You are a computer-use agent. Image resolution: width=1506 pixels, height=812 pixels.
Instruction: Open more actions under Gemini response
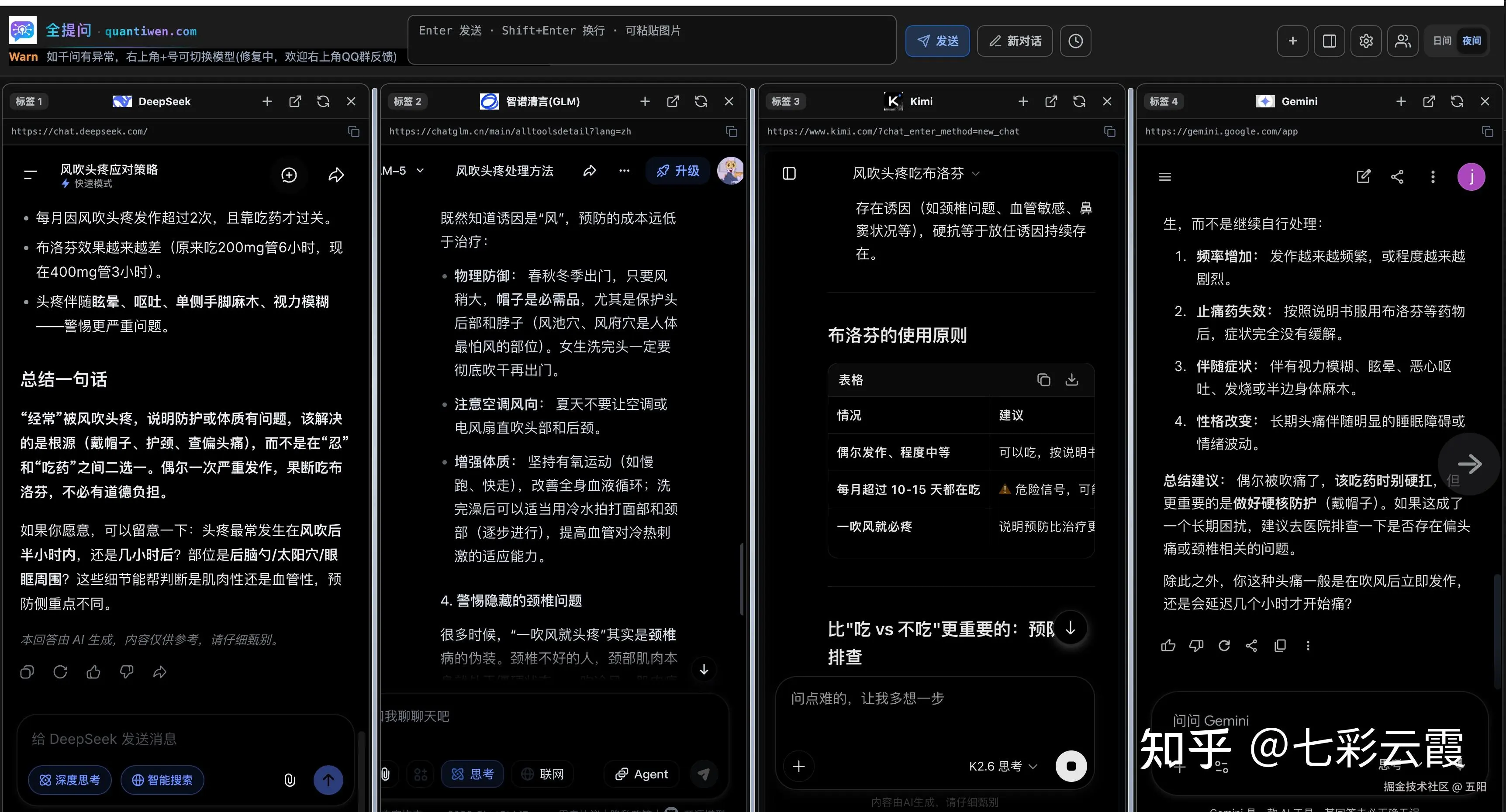coord(1308,646)
